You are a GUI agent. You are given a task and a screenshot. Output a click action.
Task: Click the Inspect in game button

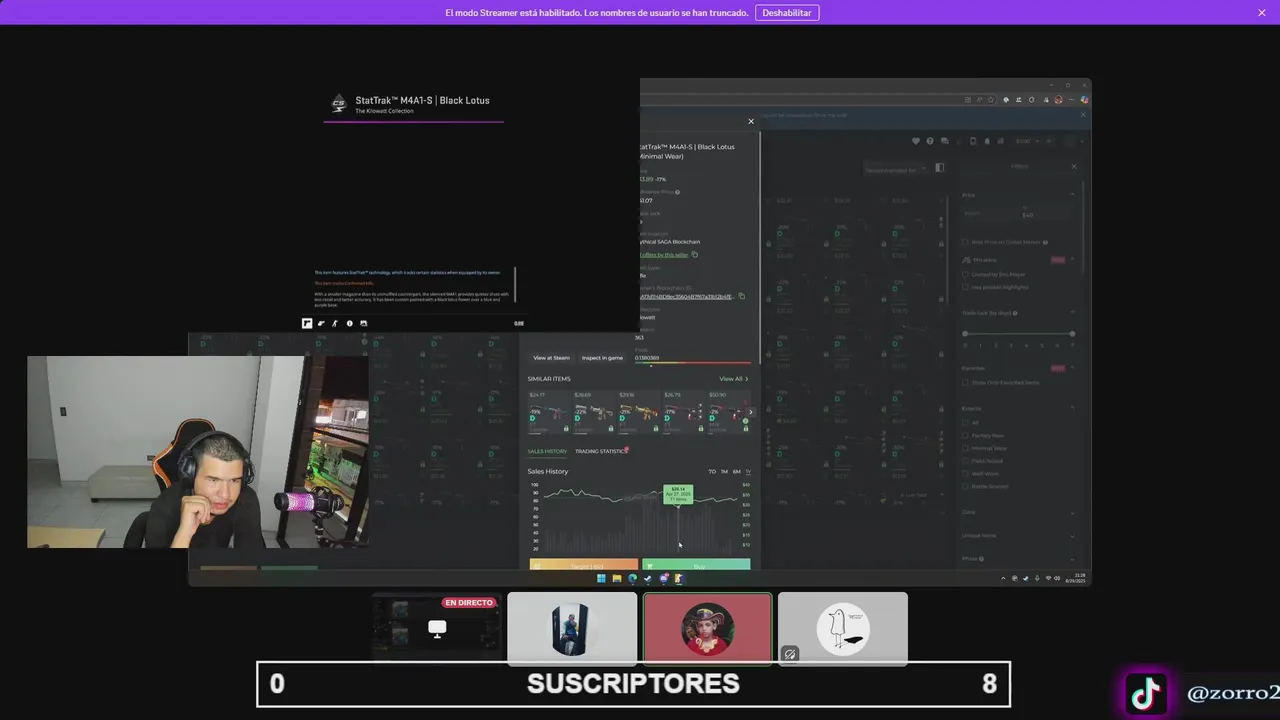point(602,358)
